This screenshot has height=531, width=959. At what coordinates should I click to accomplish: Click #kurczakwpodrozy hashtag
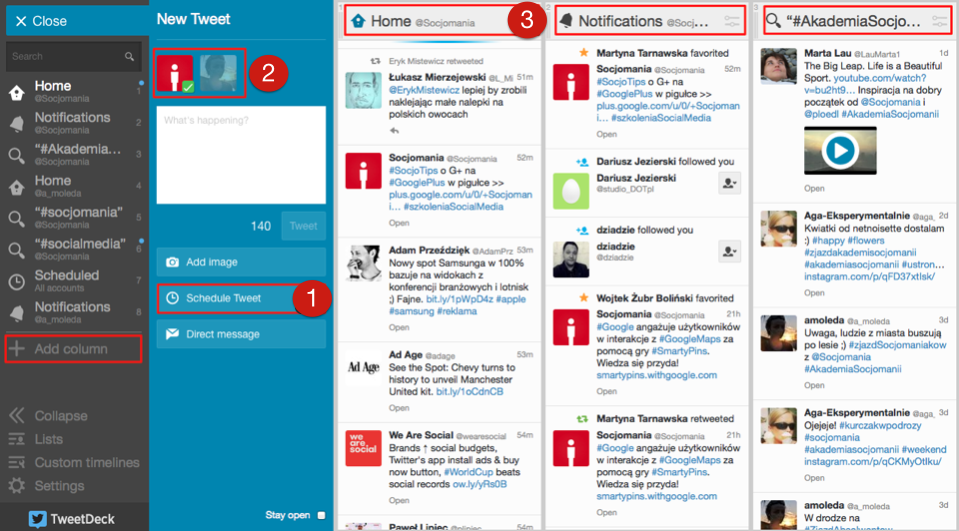point(880,425)
